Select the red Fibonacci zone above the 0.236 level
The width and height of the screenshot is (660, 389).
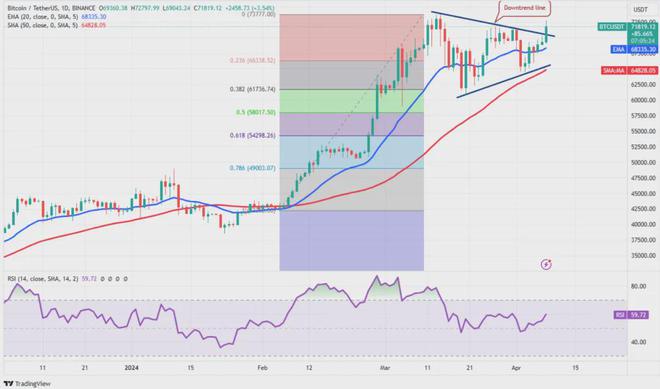pos(351,37)
